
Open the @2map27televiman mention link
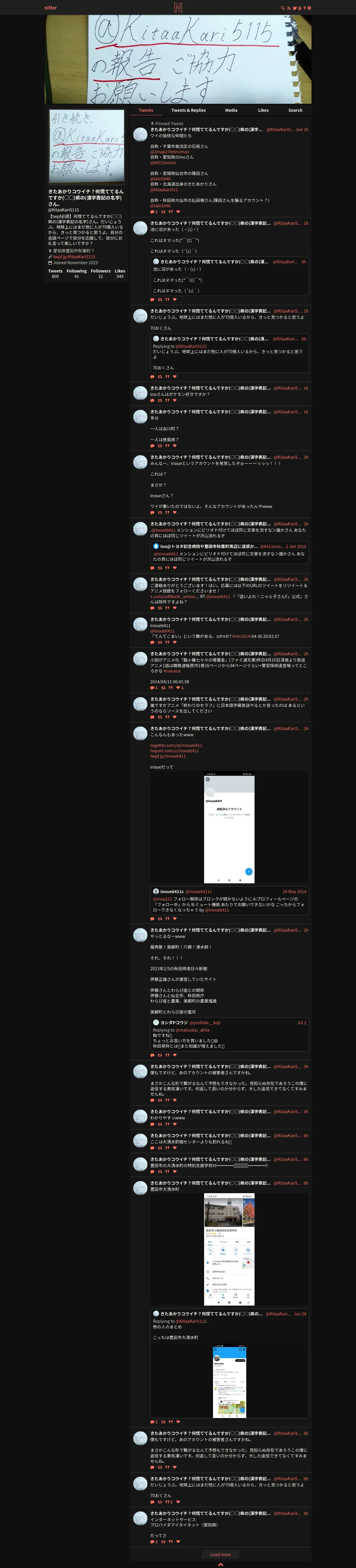pyautogui.click(x=170, y=152)
